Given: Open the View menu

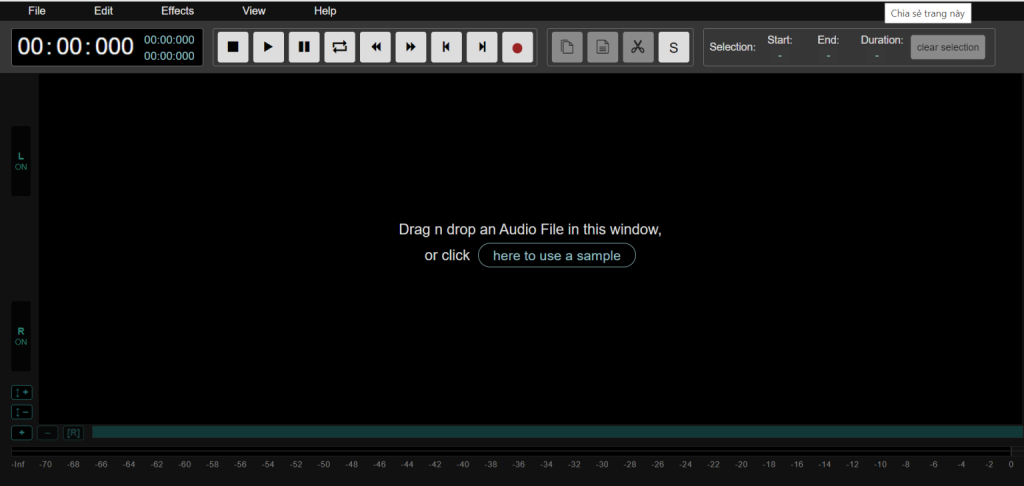Looking at the screenshot, I should tap(254, 11).
